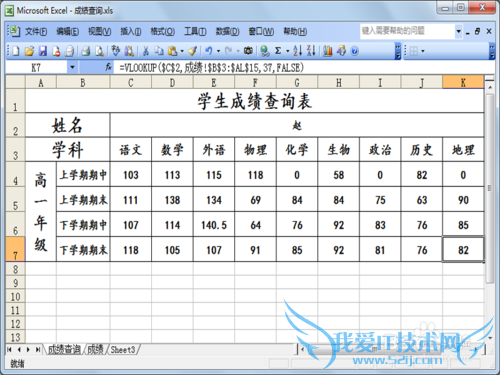Expand the help question box dropdown
The image size is (500, 375).
coord(459,31)
